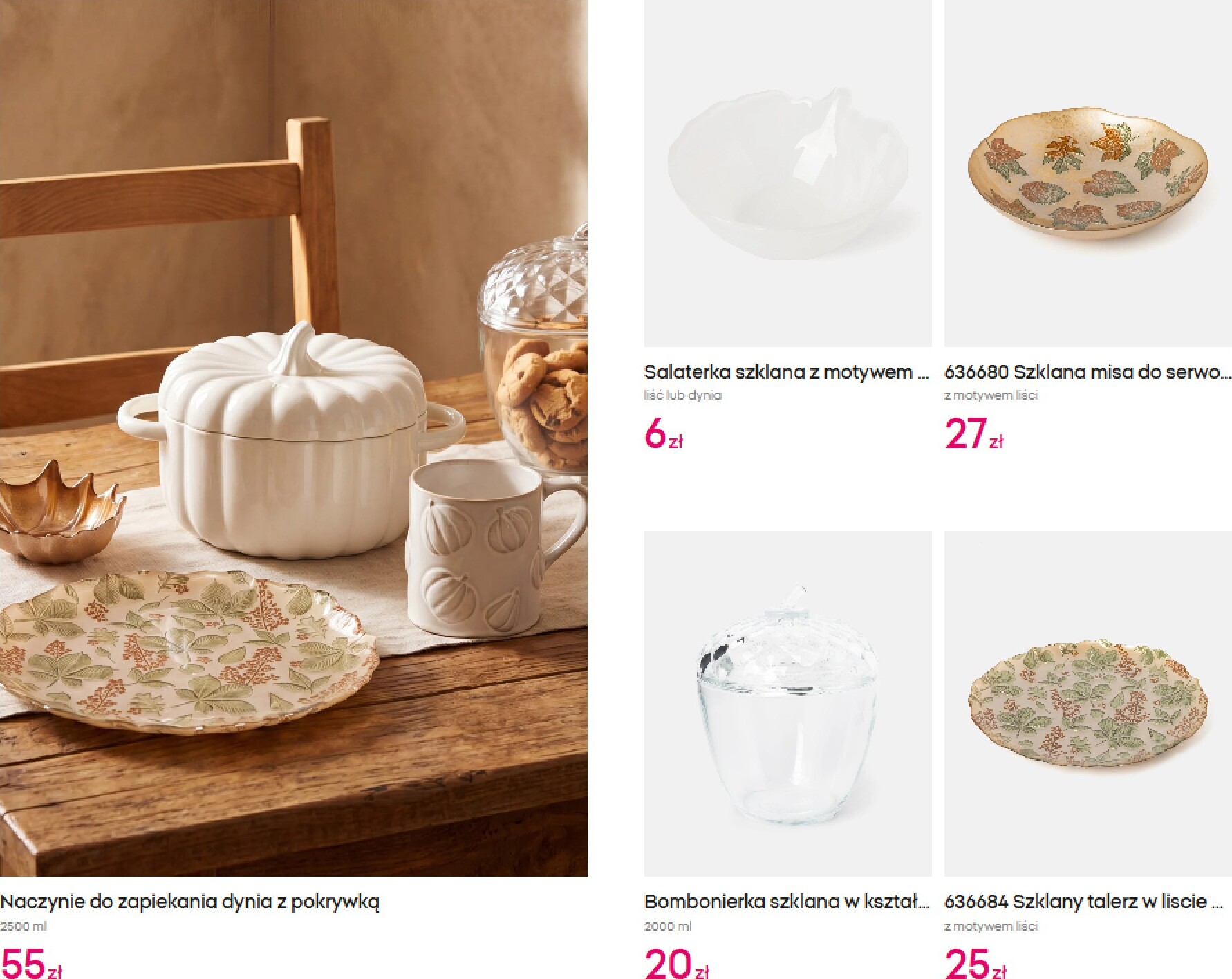This screenshot has height=979, width=1232.
Task: Click the 27 zł price
Action: tap(973, 435)
